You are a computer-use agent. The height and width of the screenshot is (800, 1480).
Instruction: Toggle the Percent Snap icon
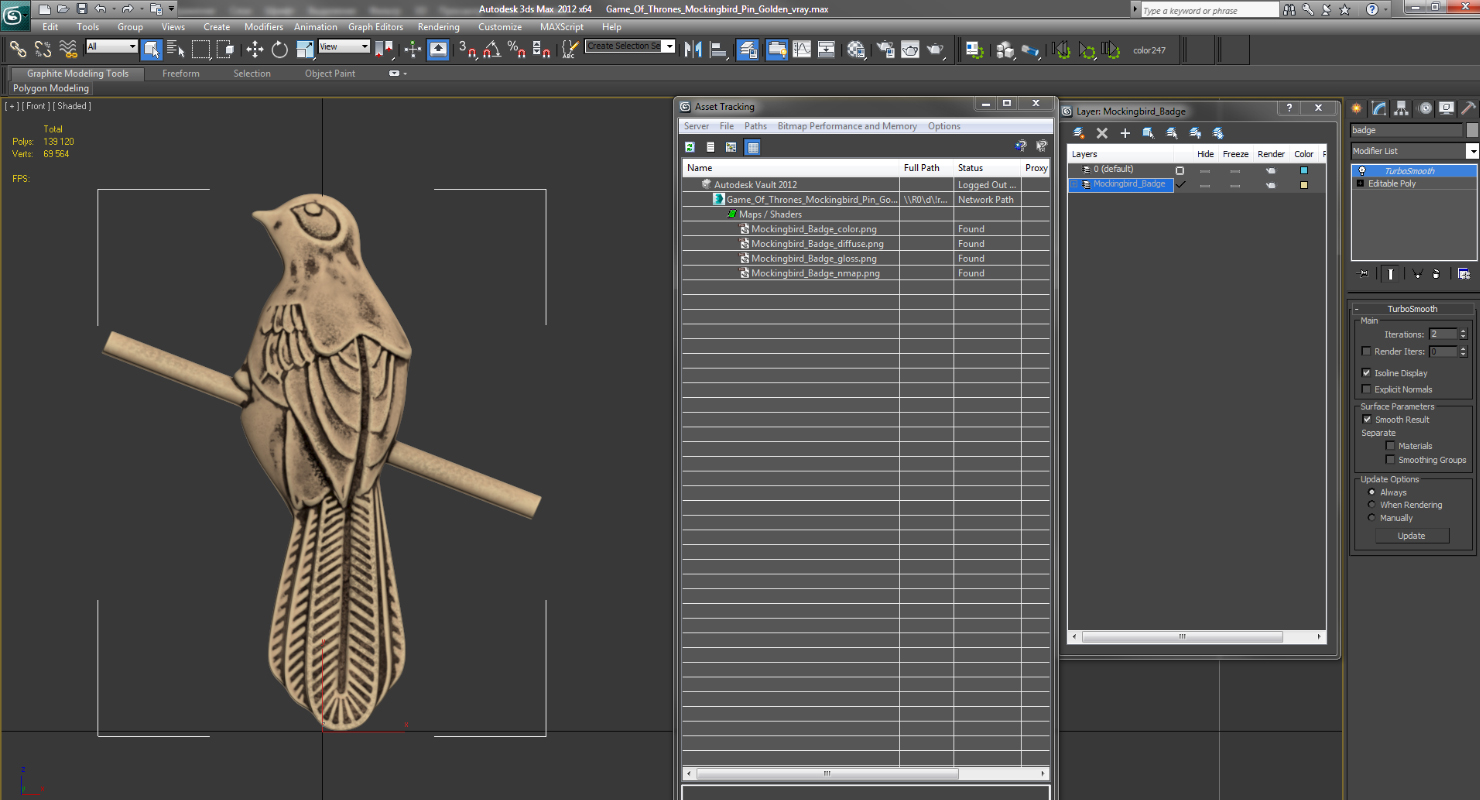coord(517,49)
